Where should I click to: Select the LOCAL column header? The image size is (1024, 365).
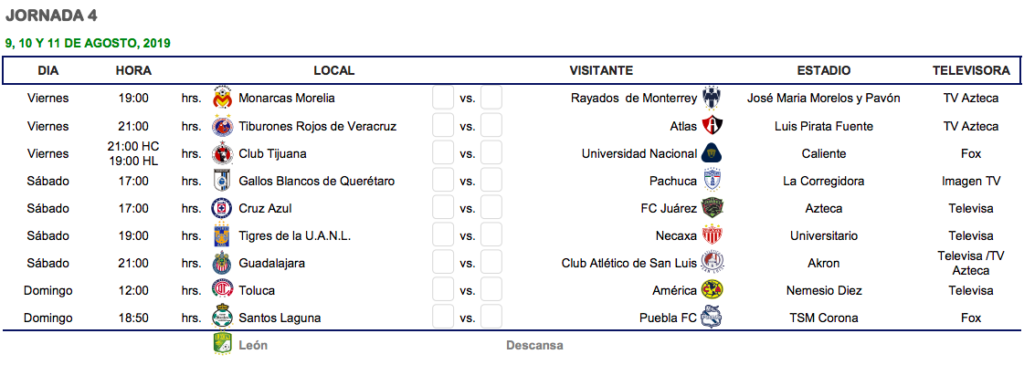coord(334,71)
